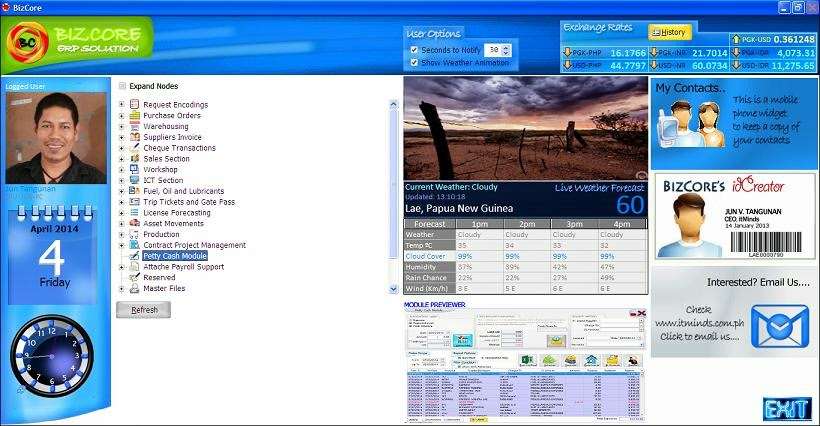The width and height of the screenshot is (820, 426).
Task: Disable Show Weather Animation checkbox
Action: coord(414,62)
